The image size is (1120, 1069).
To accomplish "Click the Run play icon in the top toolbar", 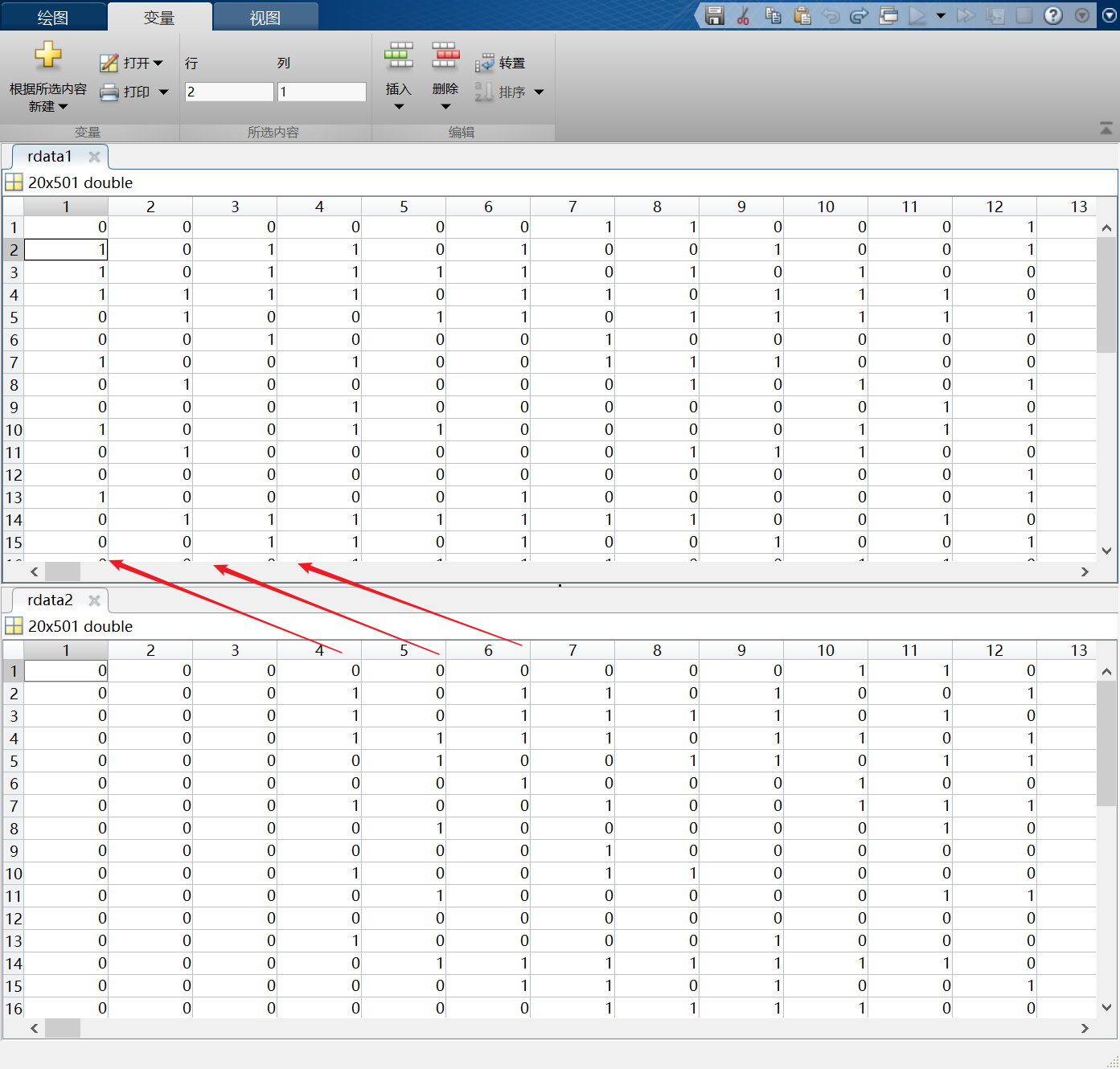I will pos(917,15).
